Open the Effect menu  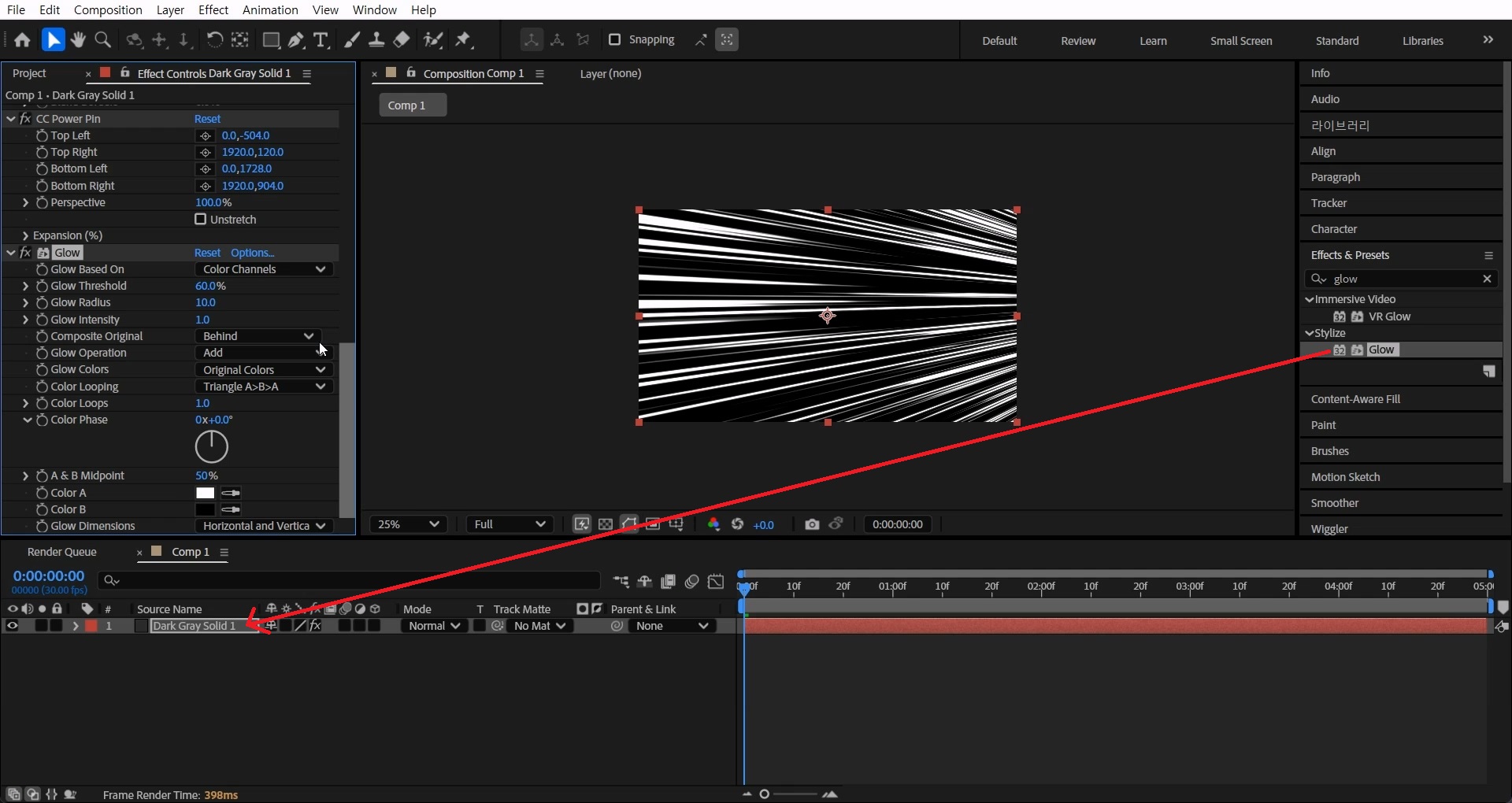[213, 9]
